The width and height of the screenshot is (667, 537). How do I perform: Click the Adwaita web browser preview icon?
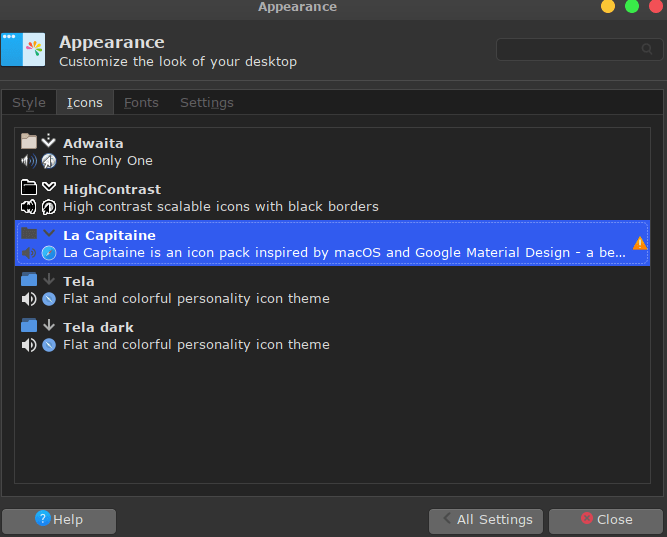pyautogui.click(x=49, y=161)
